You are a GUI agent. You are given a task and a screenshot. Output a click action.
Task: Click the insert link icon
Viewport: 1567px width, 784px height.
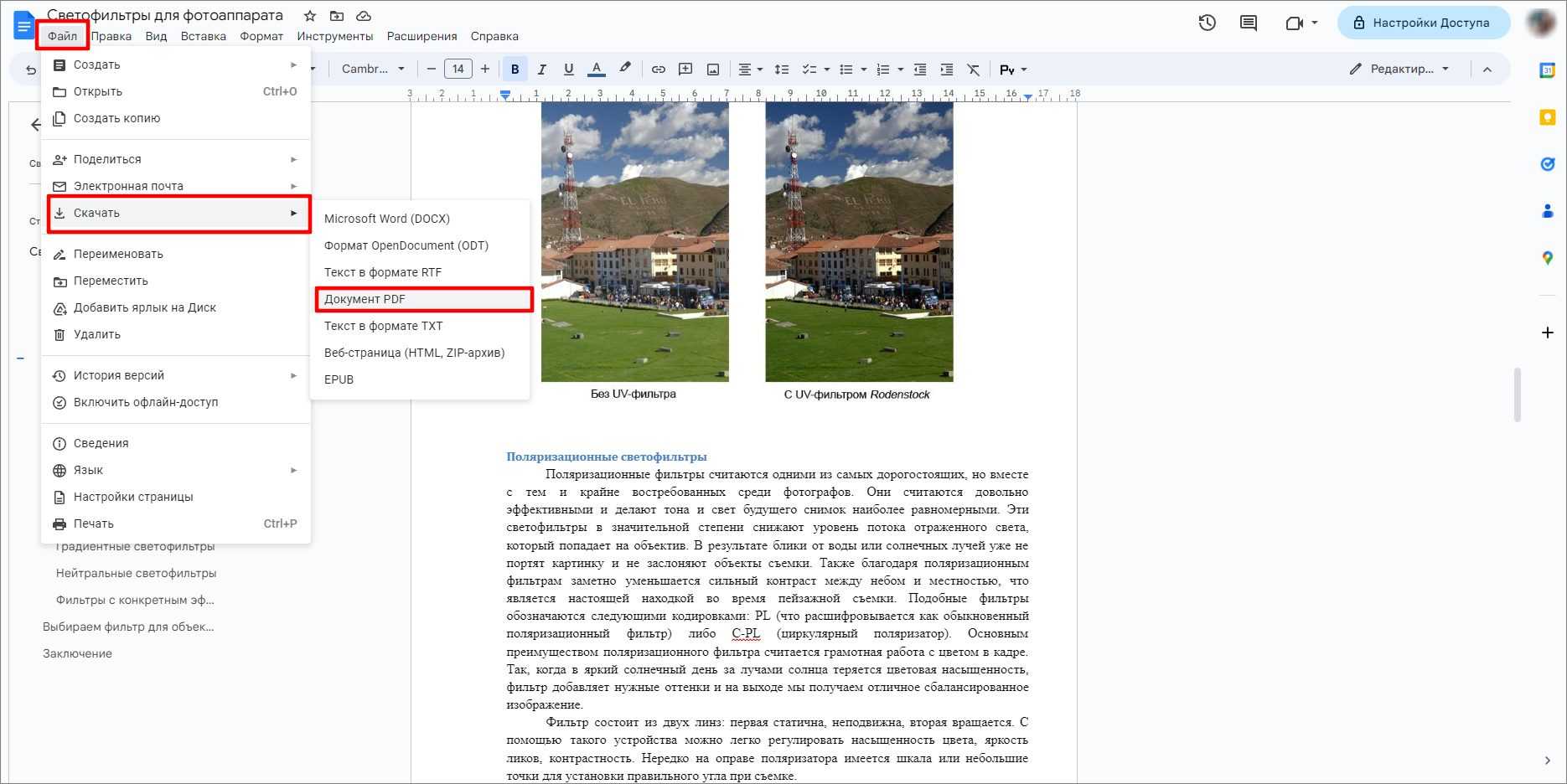659,70
